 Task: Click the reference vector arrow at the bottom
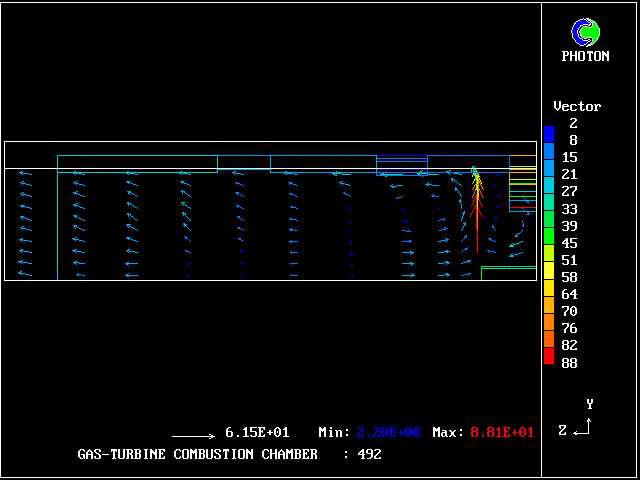(x=193, y=436)
